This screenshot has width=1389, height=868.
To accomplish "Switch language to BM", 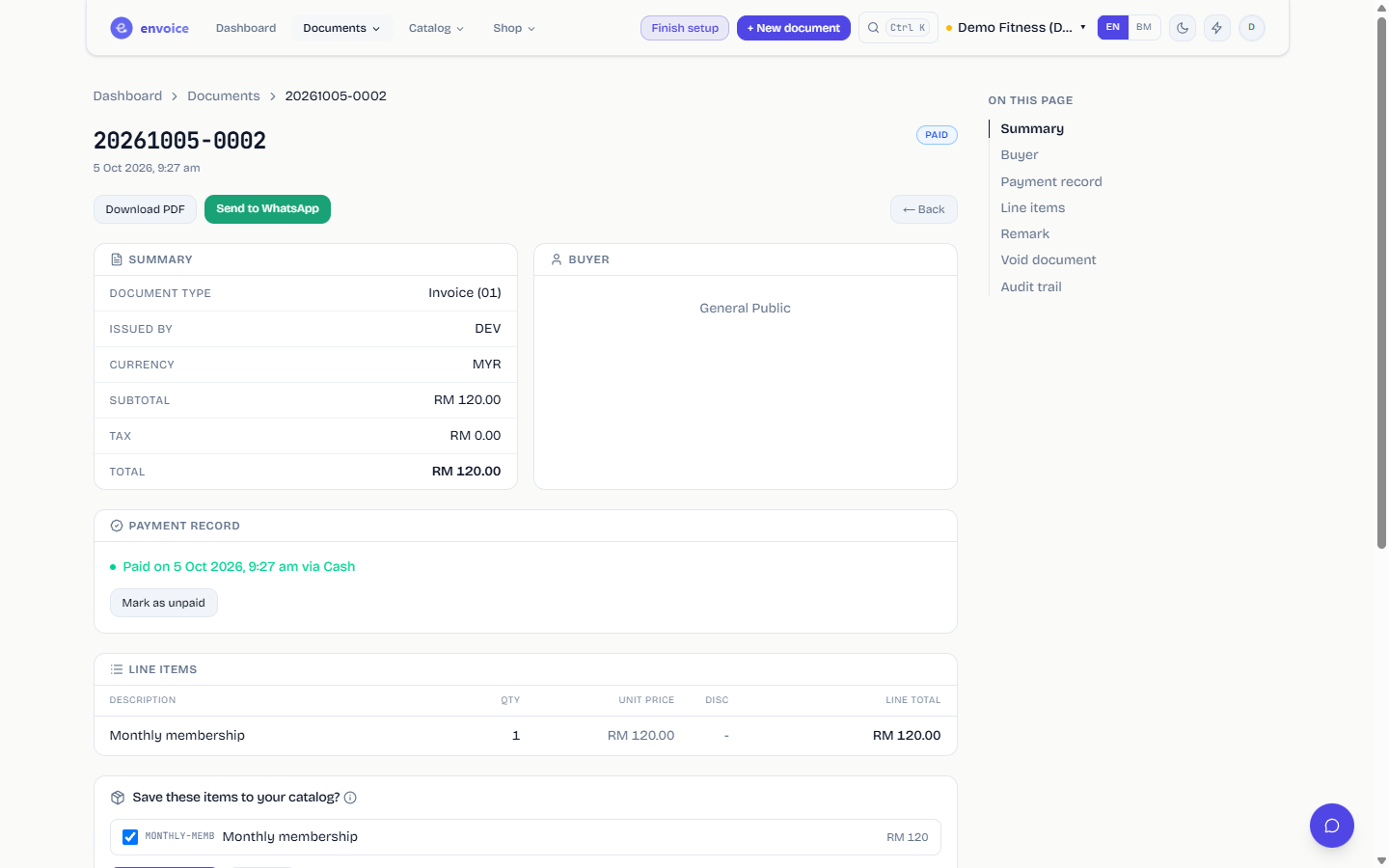I will click(x=1144, y=27).
